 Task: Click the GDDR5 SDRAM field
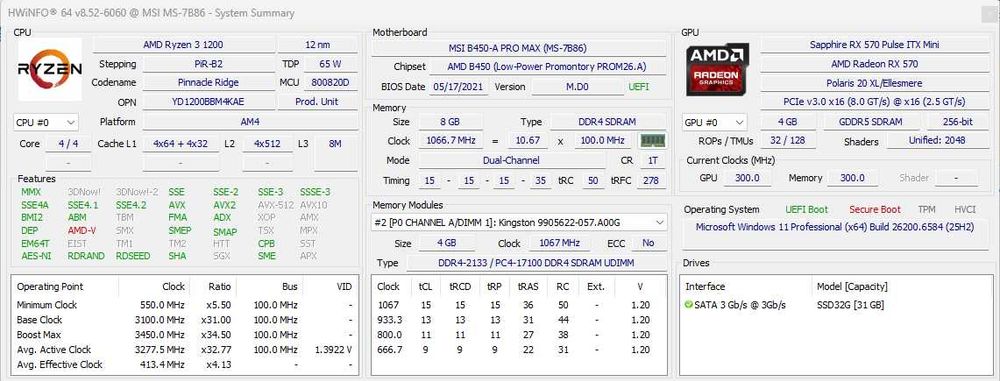[871, 121]
